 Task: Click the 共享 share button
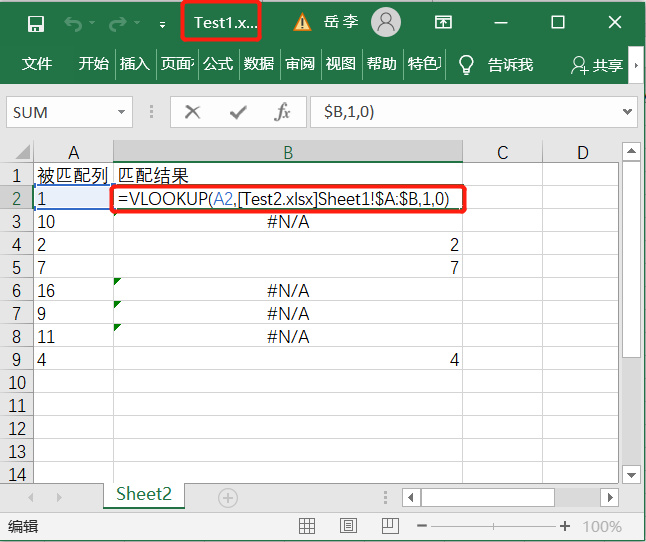click(x=597, y=65)
